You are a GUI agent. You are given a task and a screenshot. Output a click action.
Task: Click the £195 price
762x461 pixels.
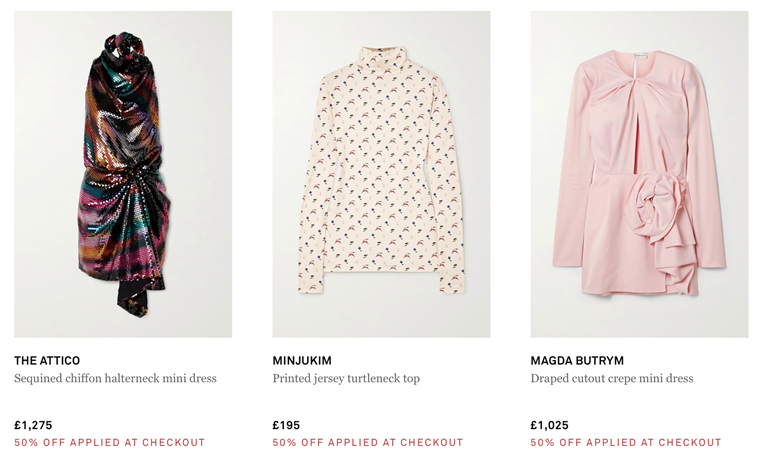point(286,425)
